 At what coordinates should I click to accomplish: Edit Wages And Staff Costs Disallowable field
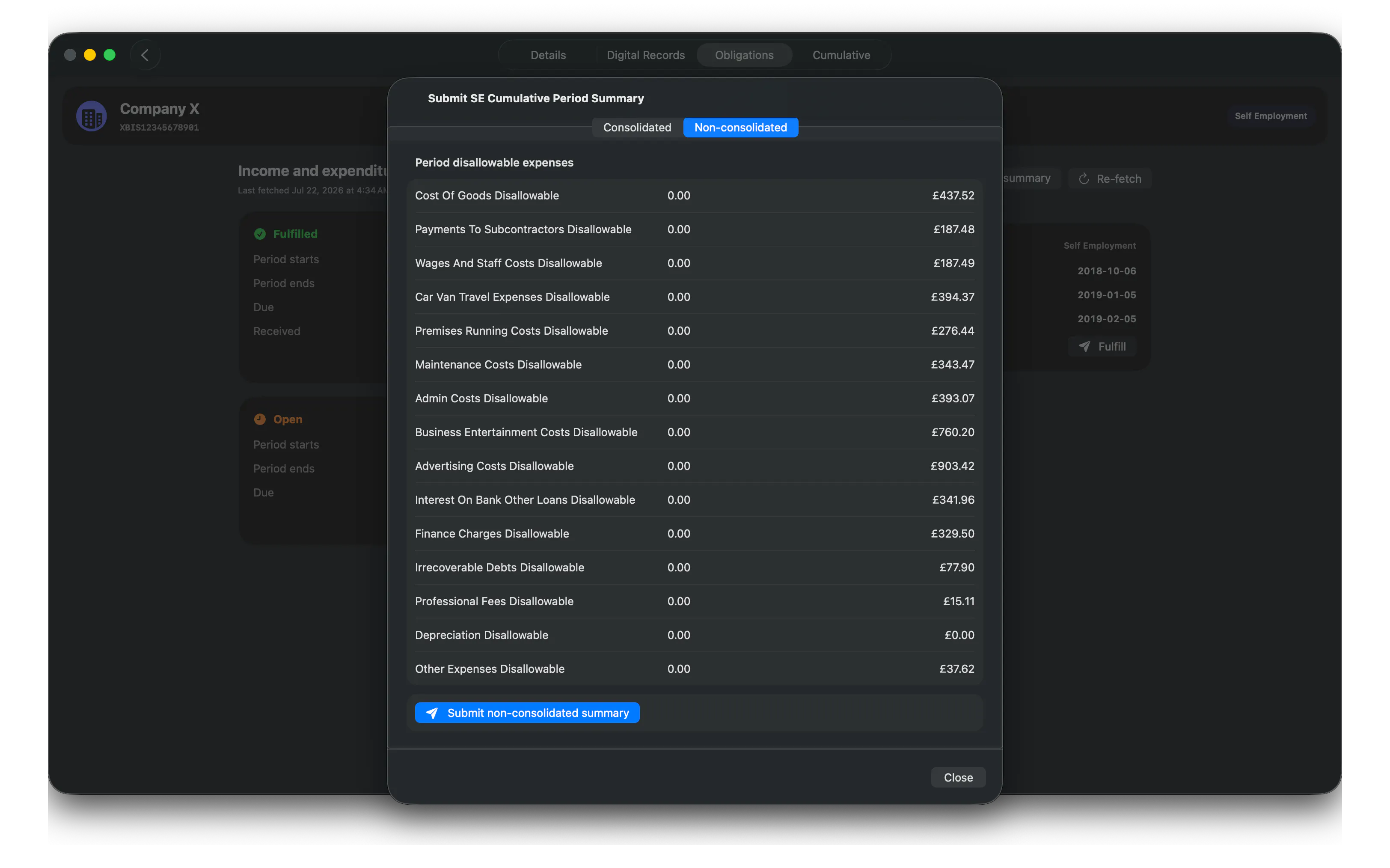[678, 264]
